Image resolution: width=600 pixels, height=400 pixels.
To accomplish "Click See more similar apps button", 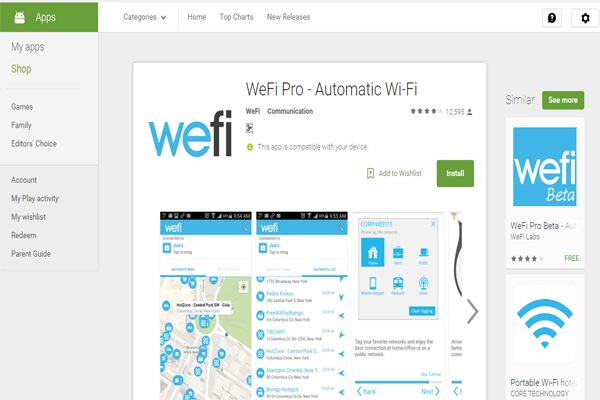I will click(x=563, y=100).
